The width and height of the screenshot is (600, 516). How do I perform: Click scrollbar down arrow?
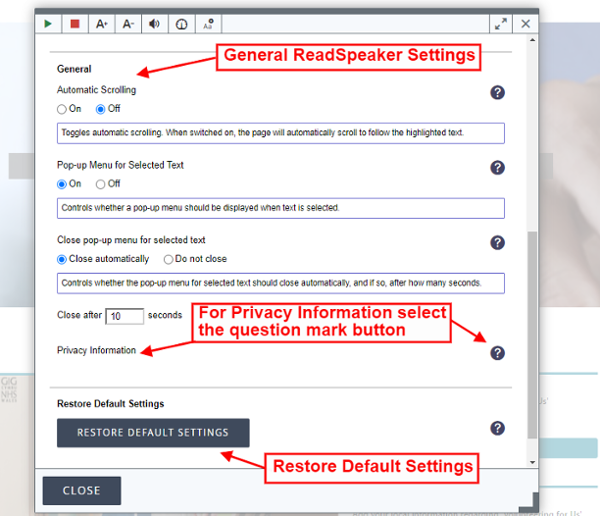[532, 462]
